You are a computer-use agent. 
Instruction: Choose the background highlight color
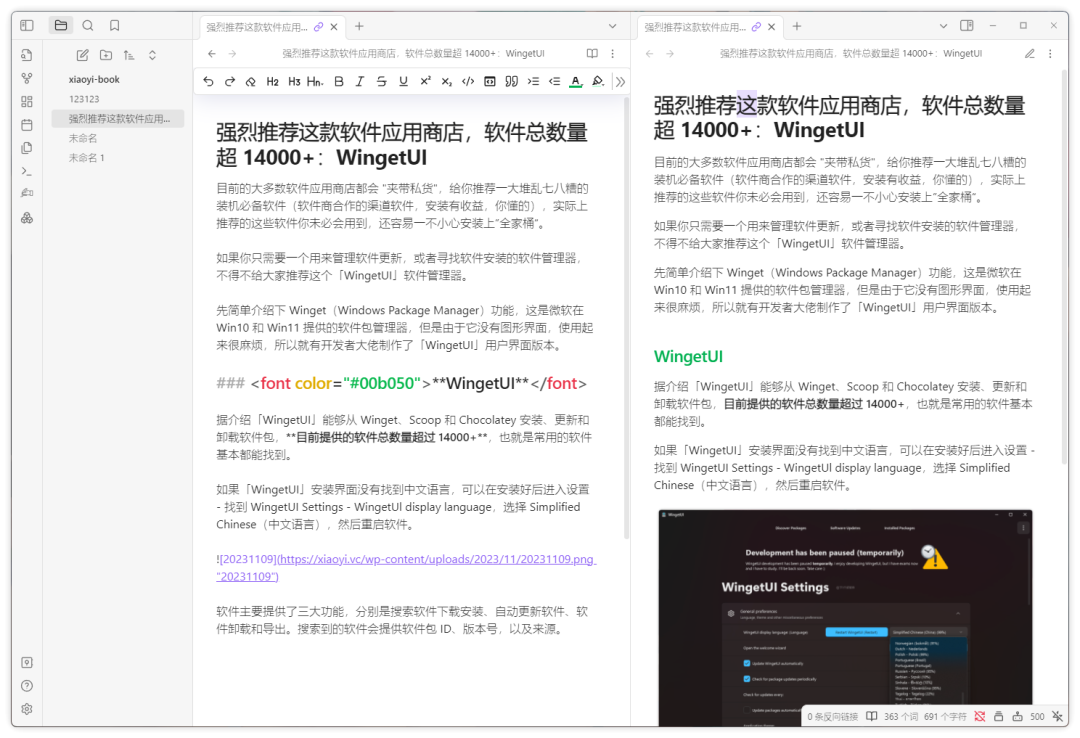[x=598, y=81]
